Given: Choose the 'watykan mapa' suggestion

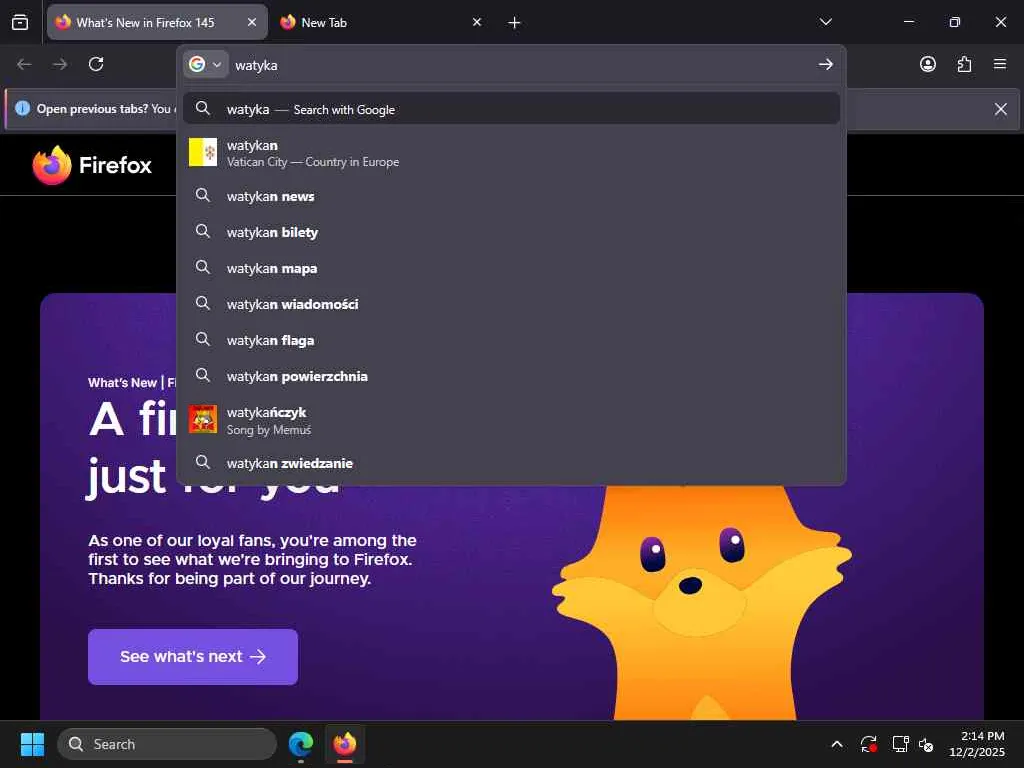Looking at the screenshot, I should [511, 268].
